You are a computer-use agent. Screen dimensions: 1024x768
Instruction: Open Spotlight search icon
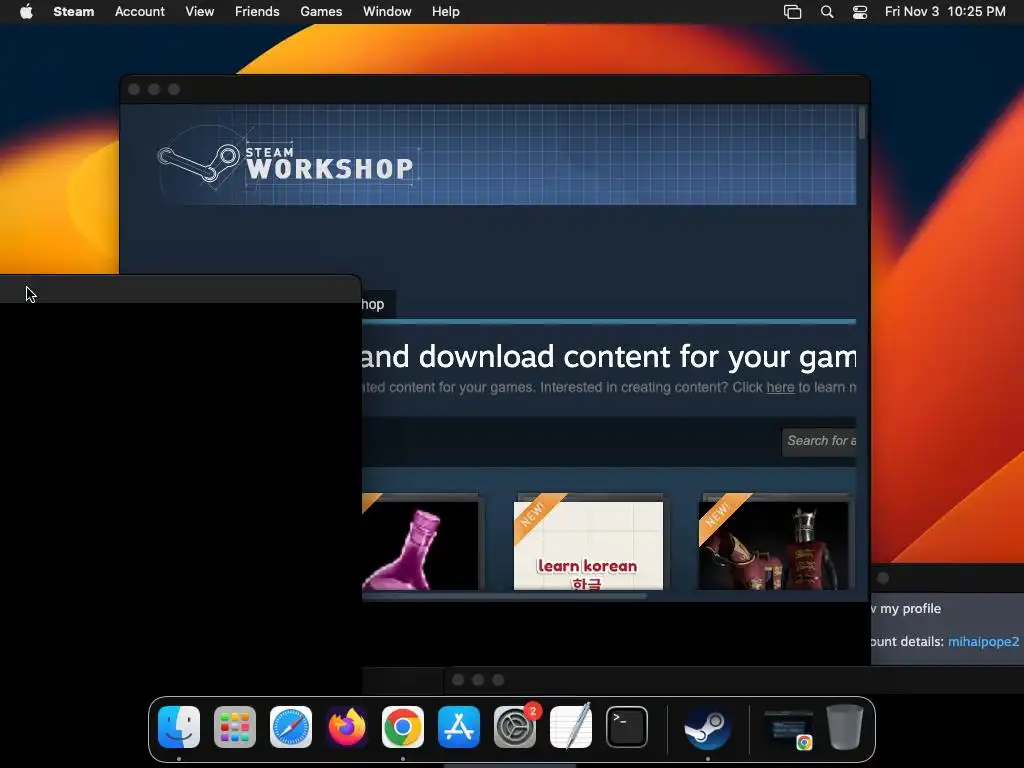point(827,11)
